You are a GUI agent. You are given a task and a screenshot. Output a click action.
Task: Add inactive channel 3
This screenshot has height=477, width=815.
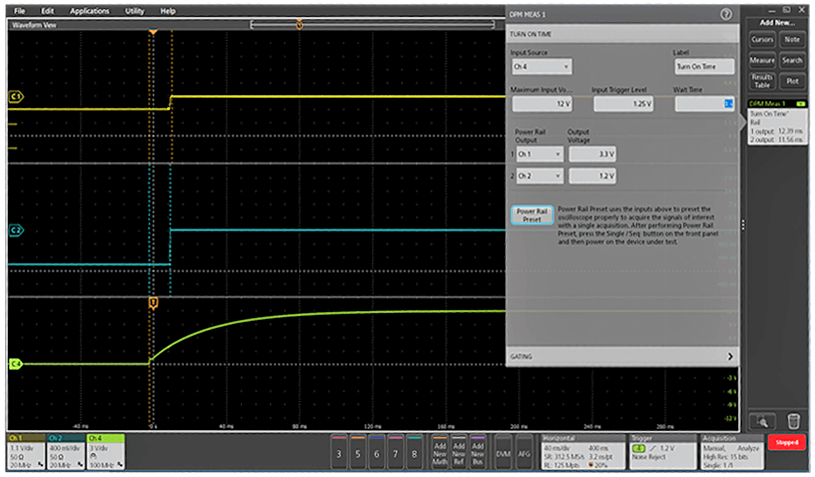click(339, 452)
